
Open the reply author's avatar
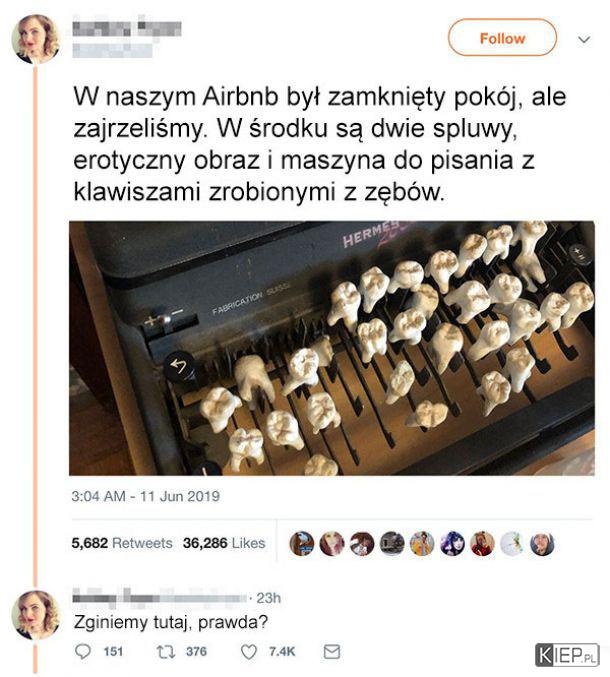tap(36, 615)
